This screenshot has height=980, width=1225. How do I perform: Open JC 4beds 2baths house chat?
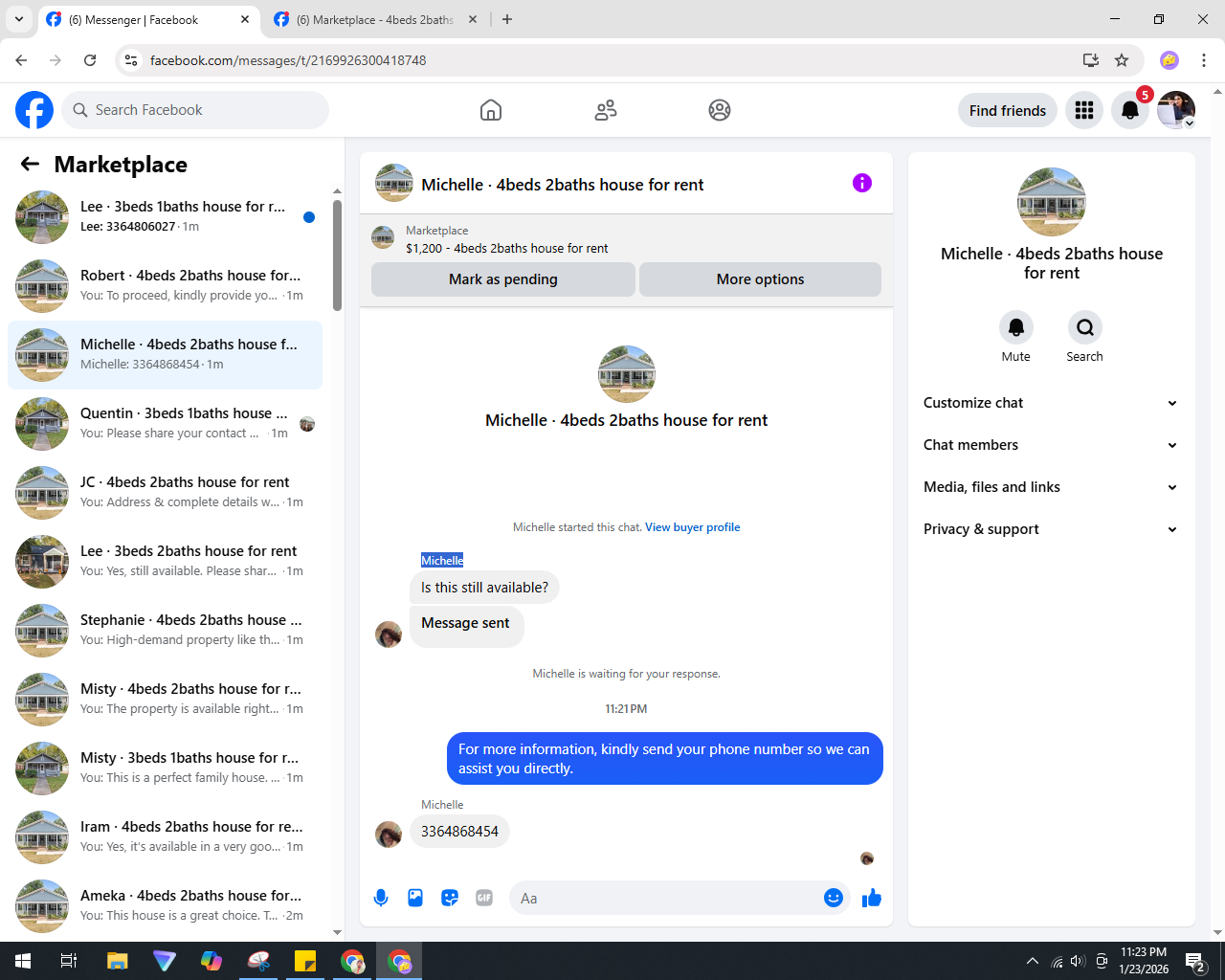point(165,493)
